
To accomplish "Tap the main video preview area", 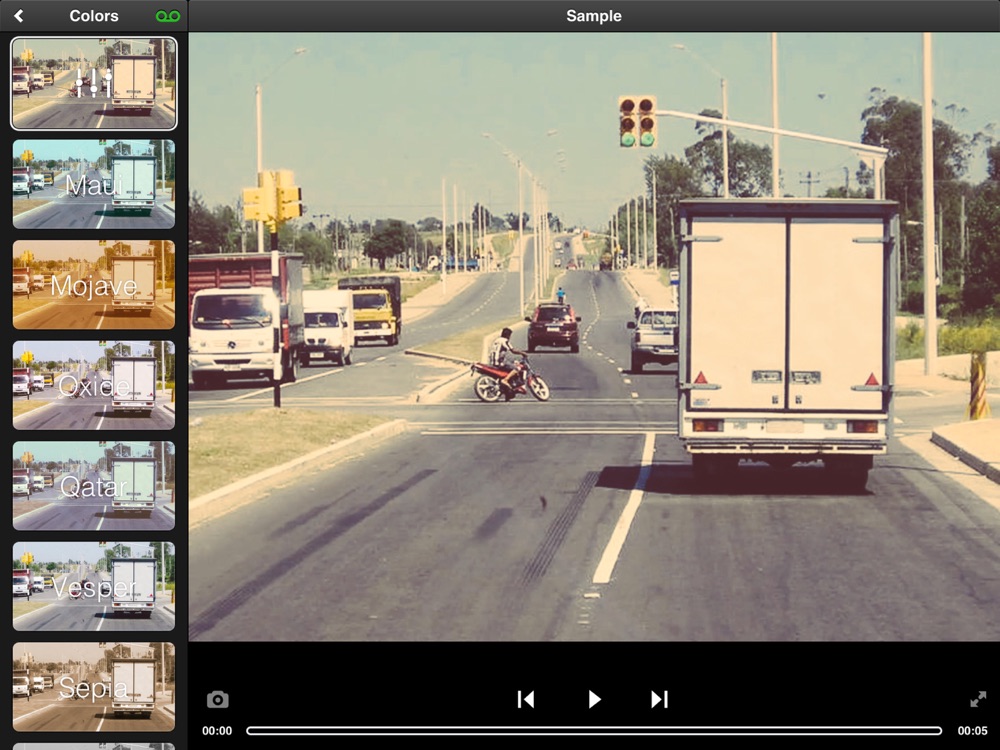I will [x=594, y=336].
